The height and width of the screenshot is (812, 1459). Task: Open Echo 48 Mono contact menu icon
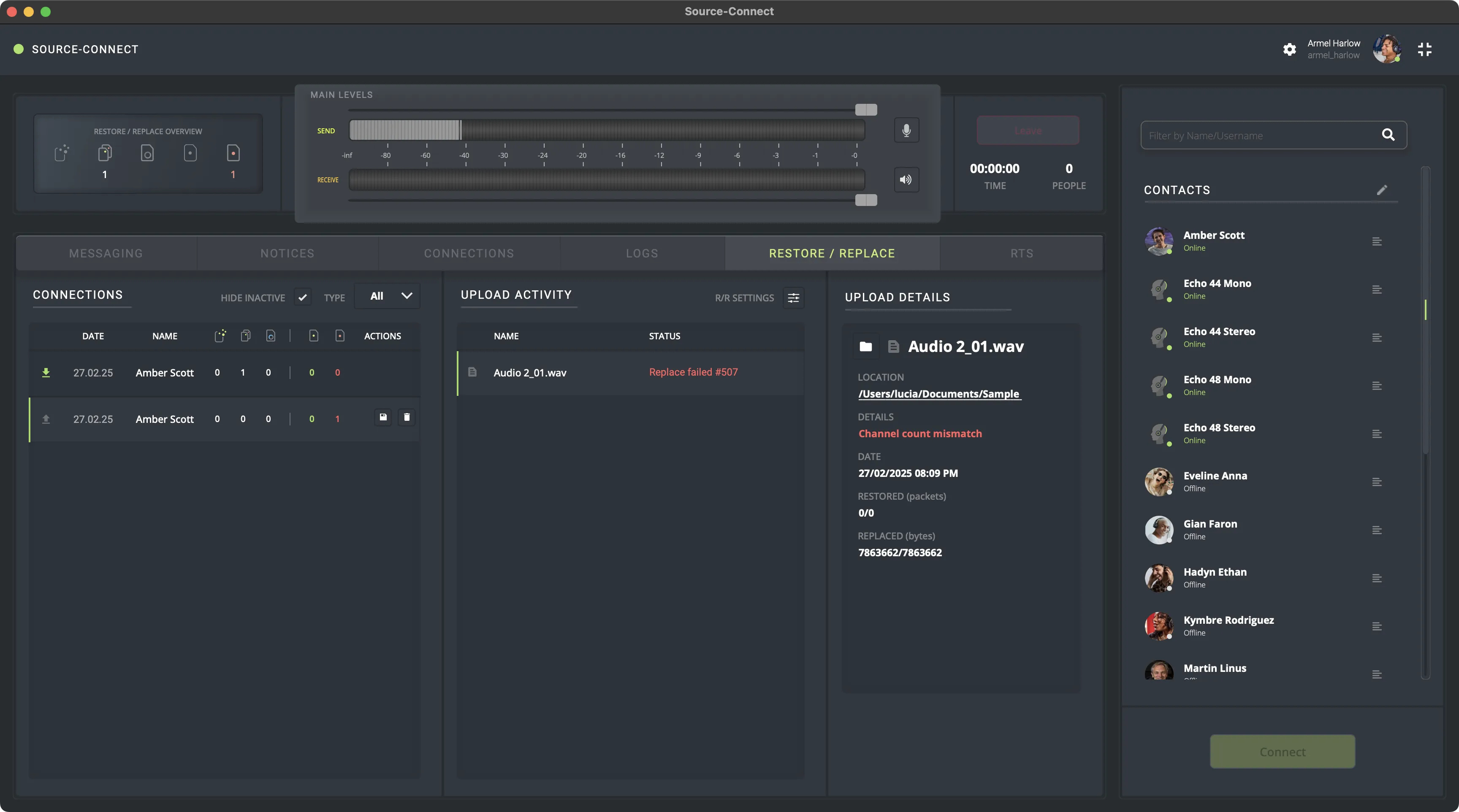coord(1377,386)
